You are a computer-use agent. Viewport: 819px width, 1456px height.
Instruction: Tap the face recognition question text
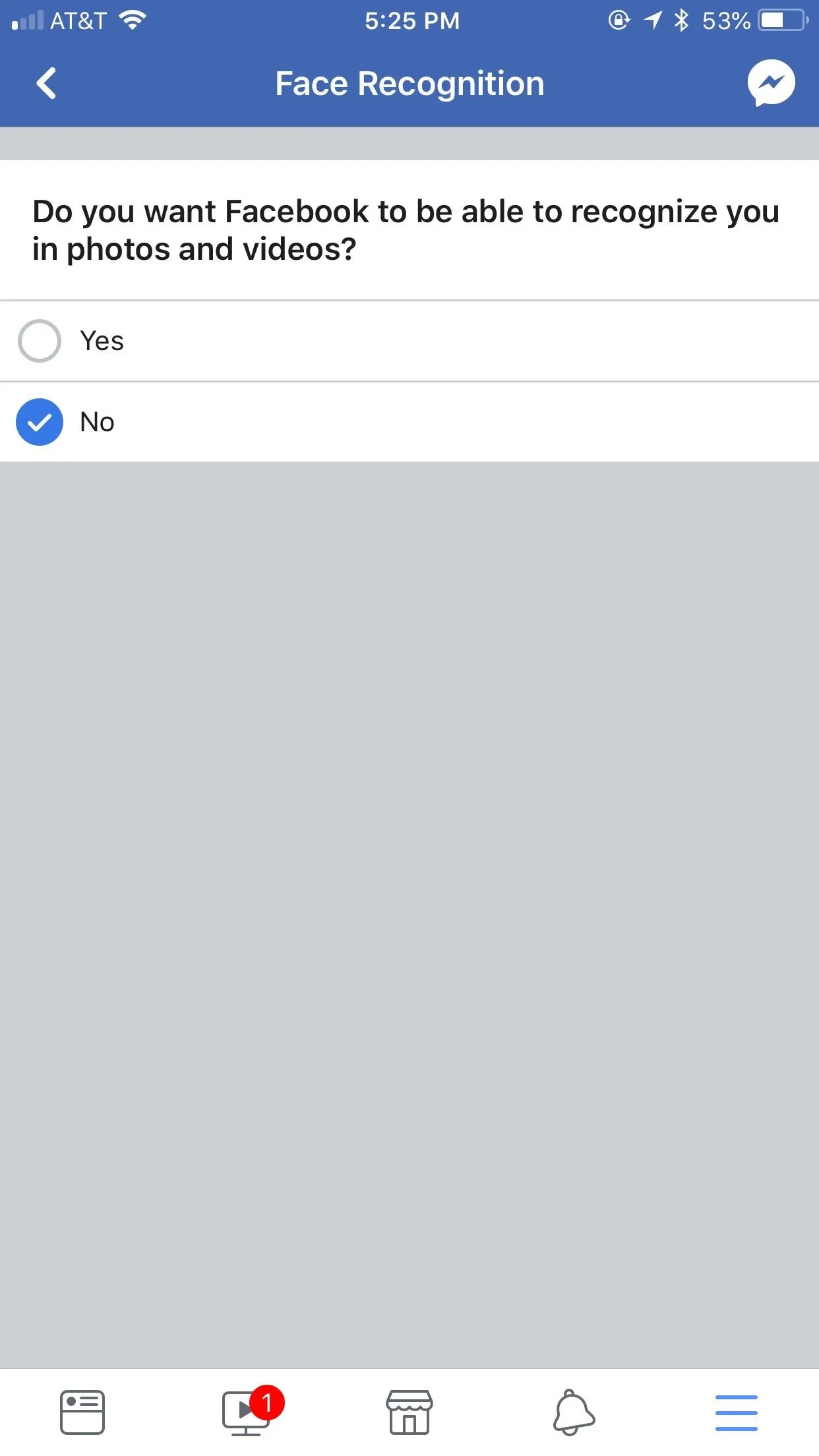pyautogui.click(x=406, y=230)
